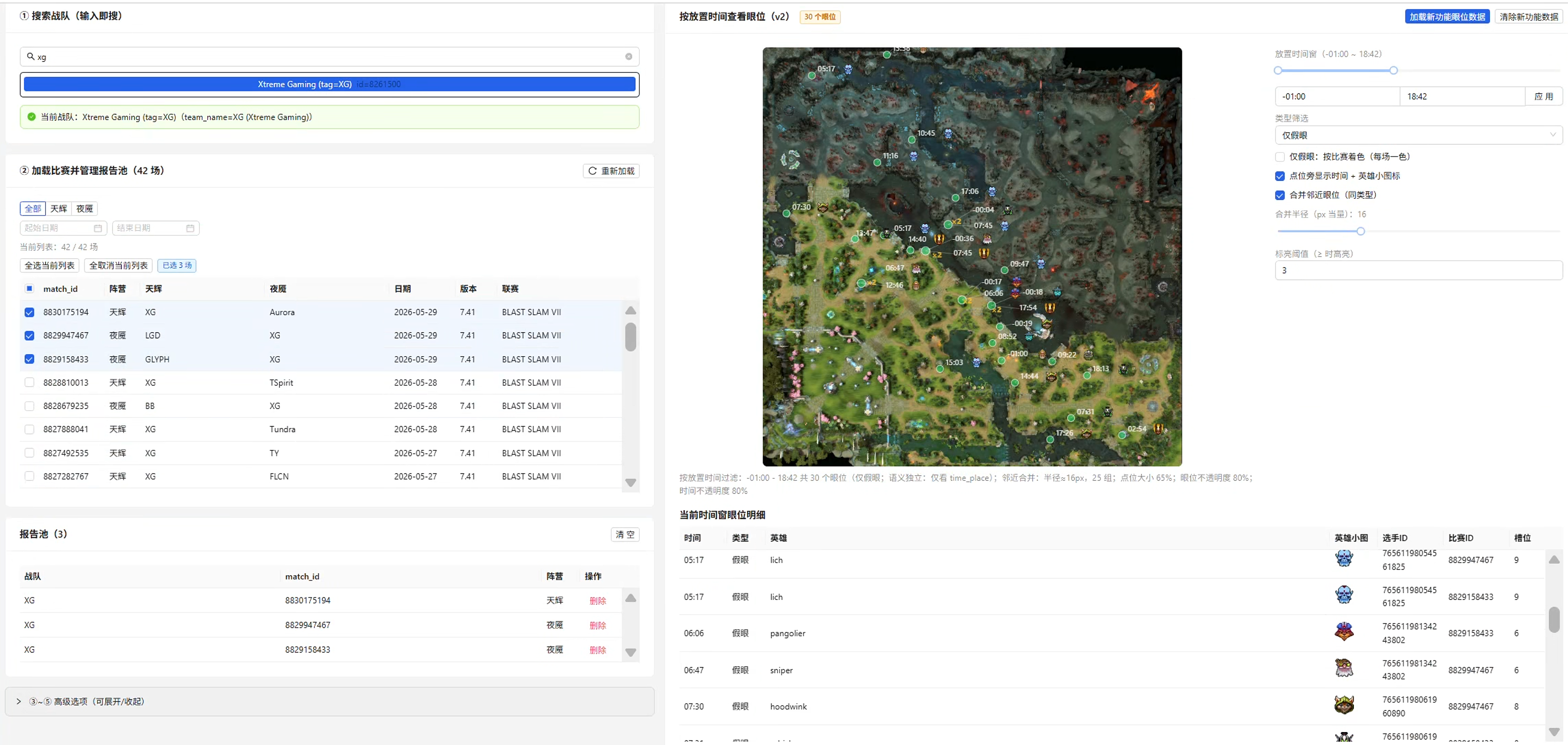The width and height of the screenshot is (1568, 745).
Task: Click the match list scroll up arrow
Action: (630, 310)
